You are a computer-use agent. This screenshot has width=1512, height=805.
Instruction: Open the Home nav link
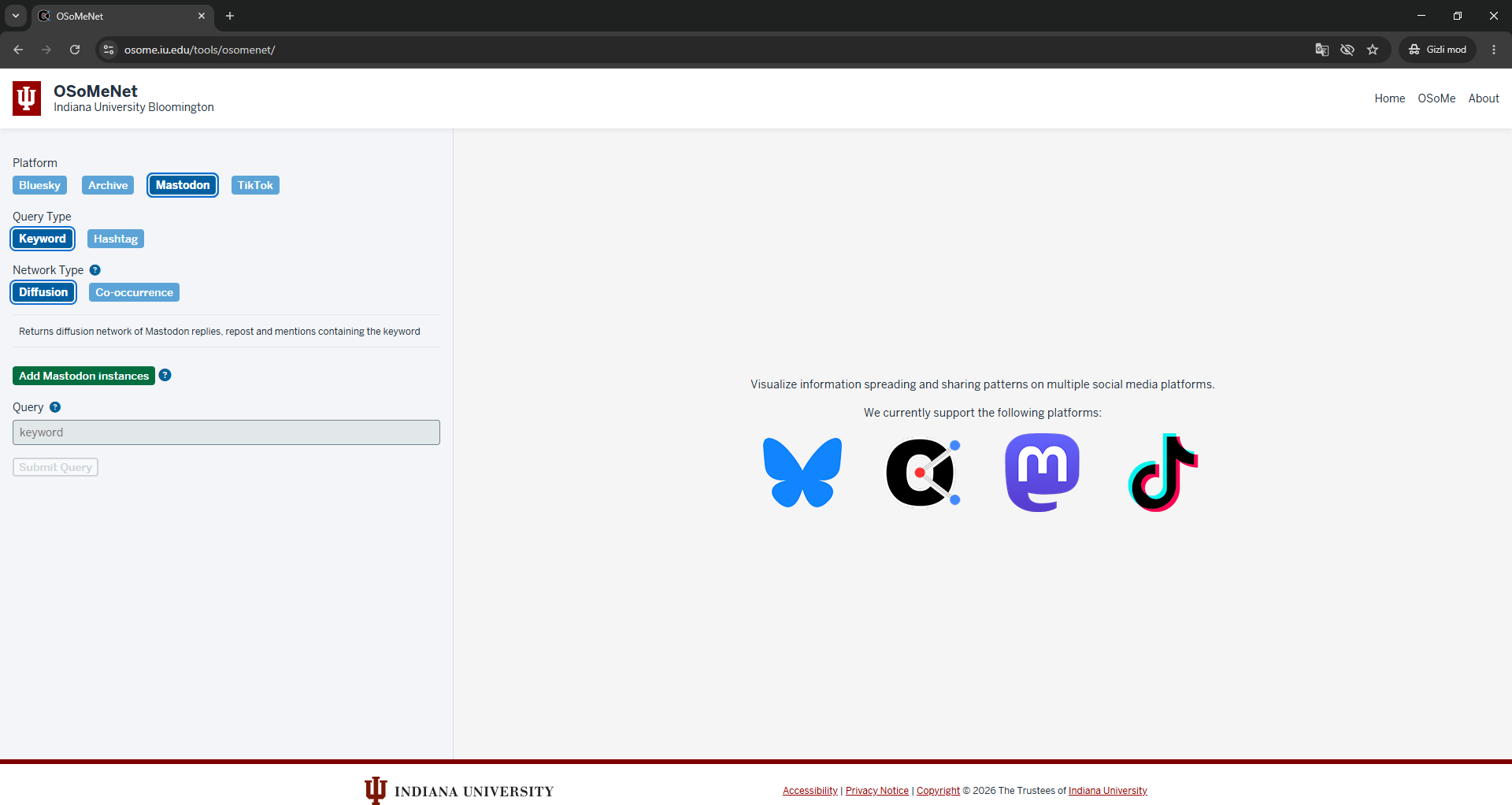[x=1390, y=98]
